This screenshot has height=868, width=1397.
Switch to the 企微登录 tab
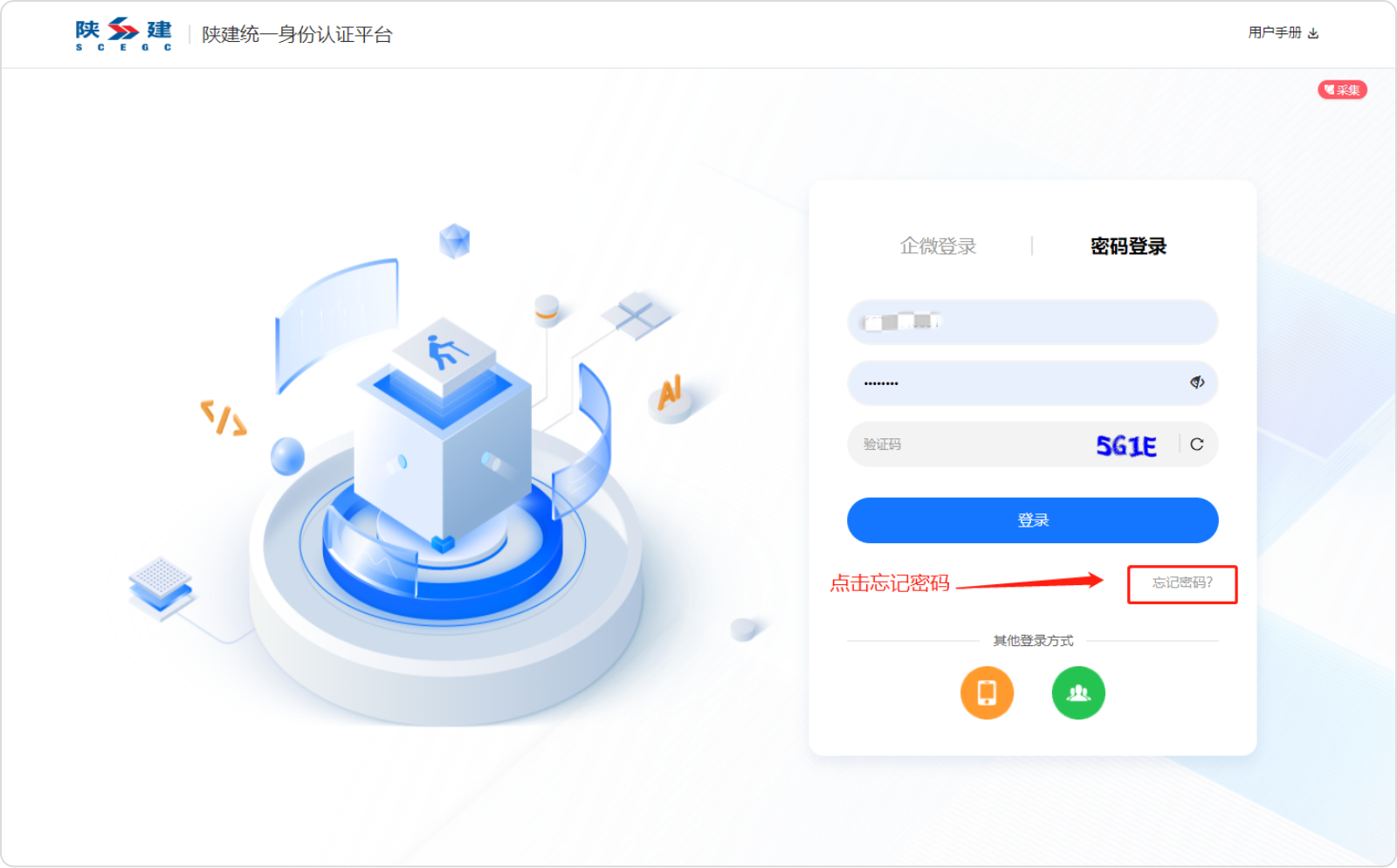point(938,246)
